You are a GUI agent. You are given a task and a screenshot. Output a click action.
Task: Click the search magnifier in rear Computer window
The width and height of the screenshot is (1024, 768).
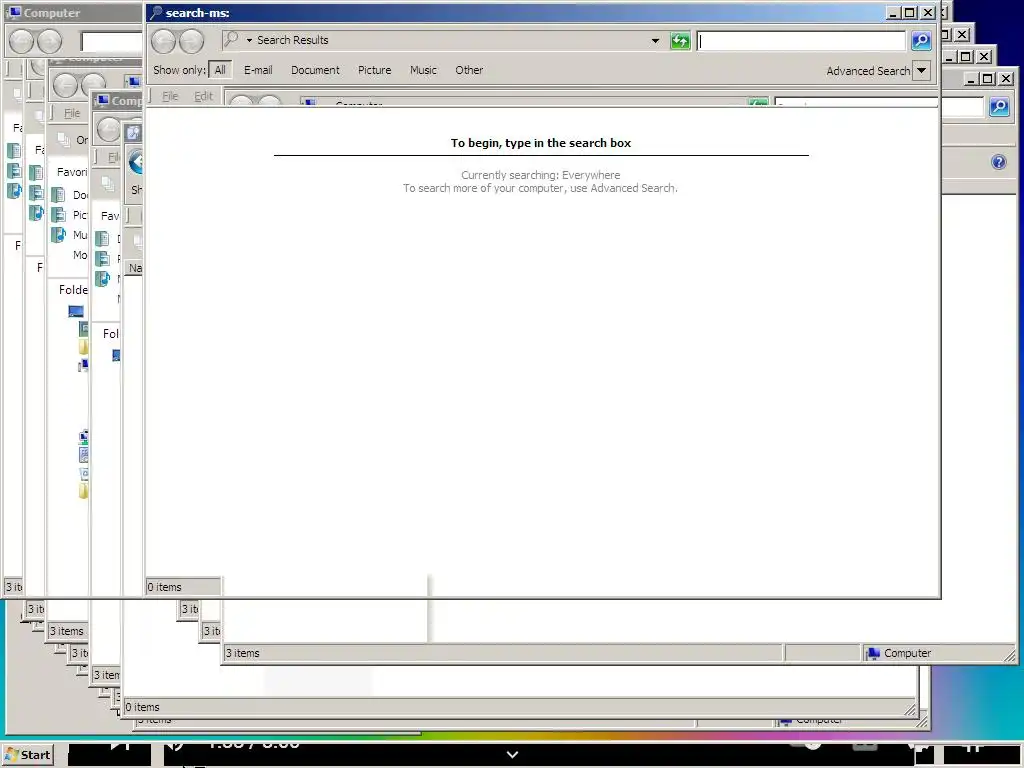(999, 106)
